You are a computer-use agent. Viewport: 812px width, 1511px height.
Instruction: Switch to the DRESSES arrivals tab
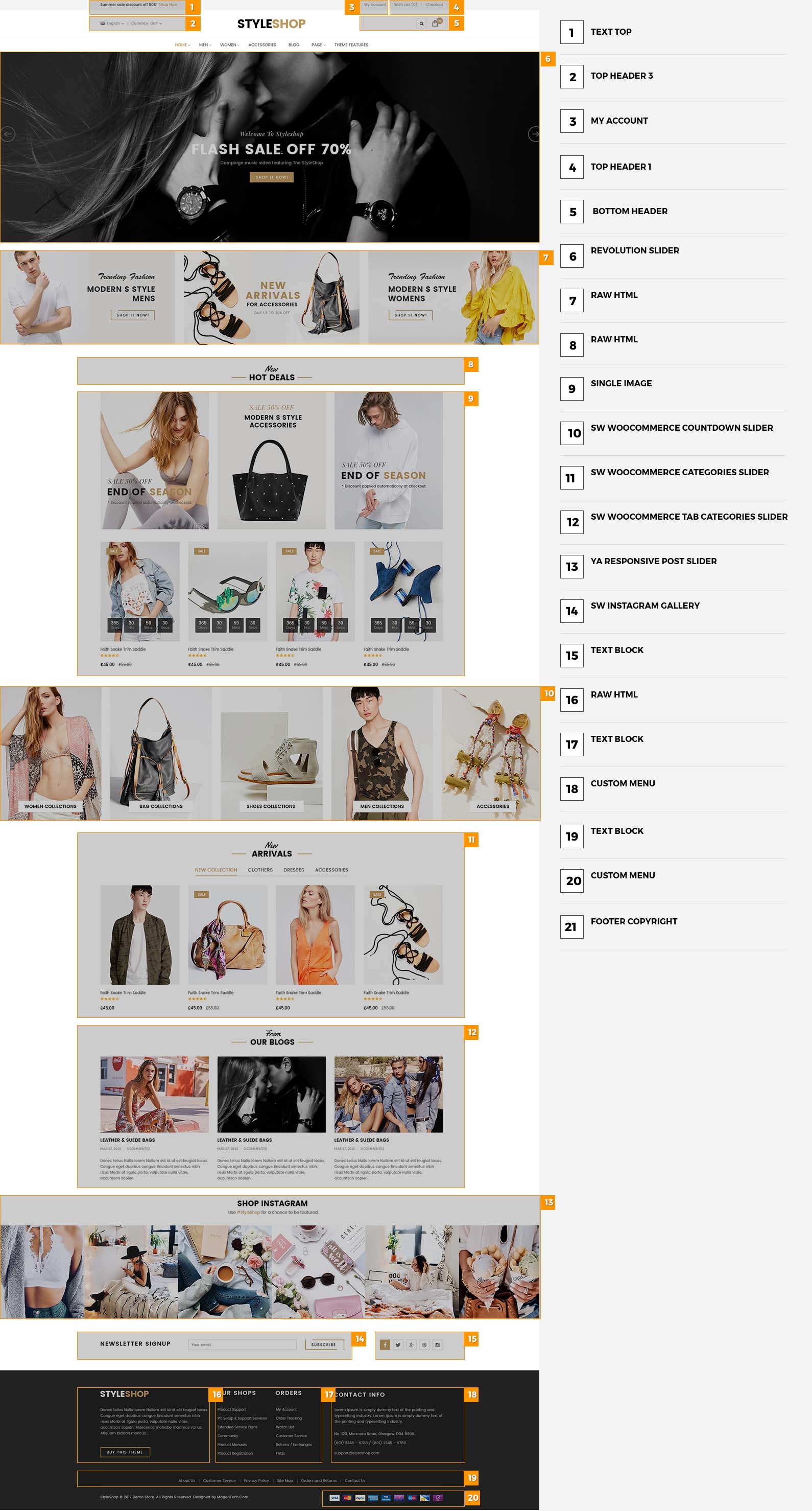click(x=294, y=870)
